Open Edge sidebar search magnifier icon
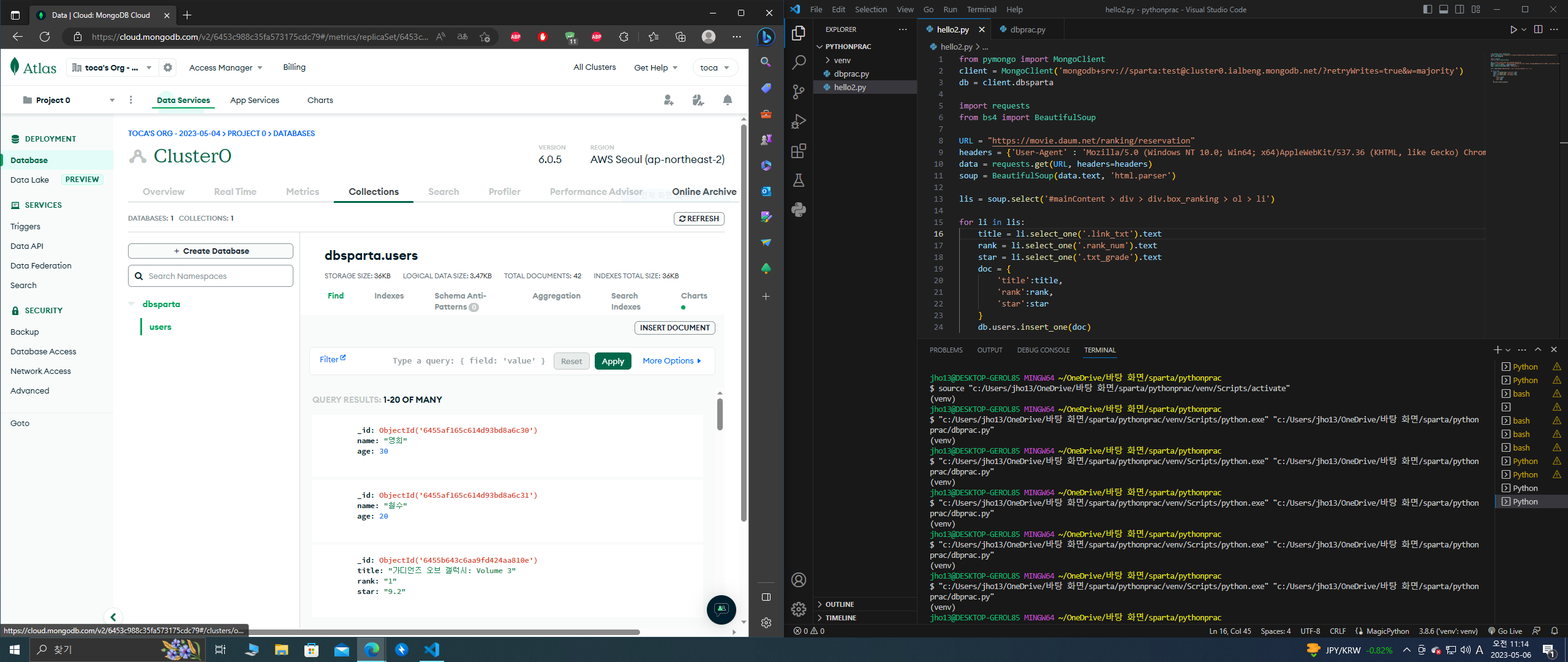The width and height of the screenshot is (1568, 662). pyautogui.click(x=766, y=62)
